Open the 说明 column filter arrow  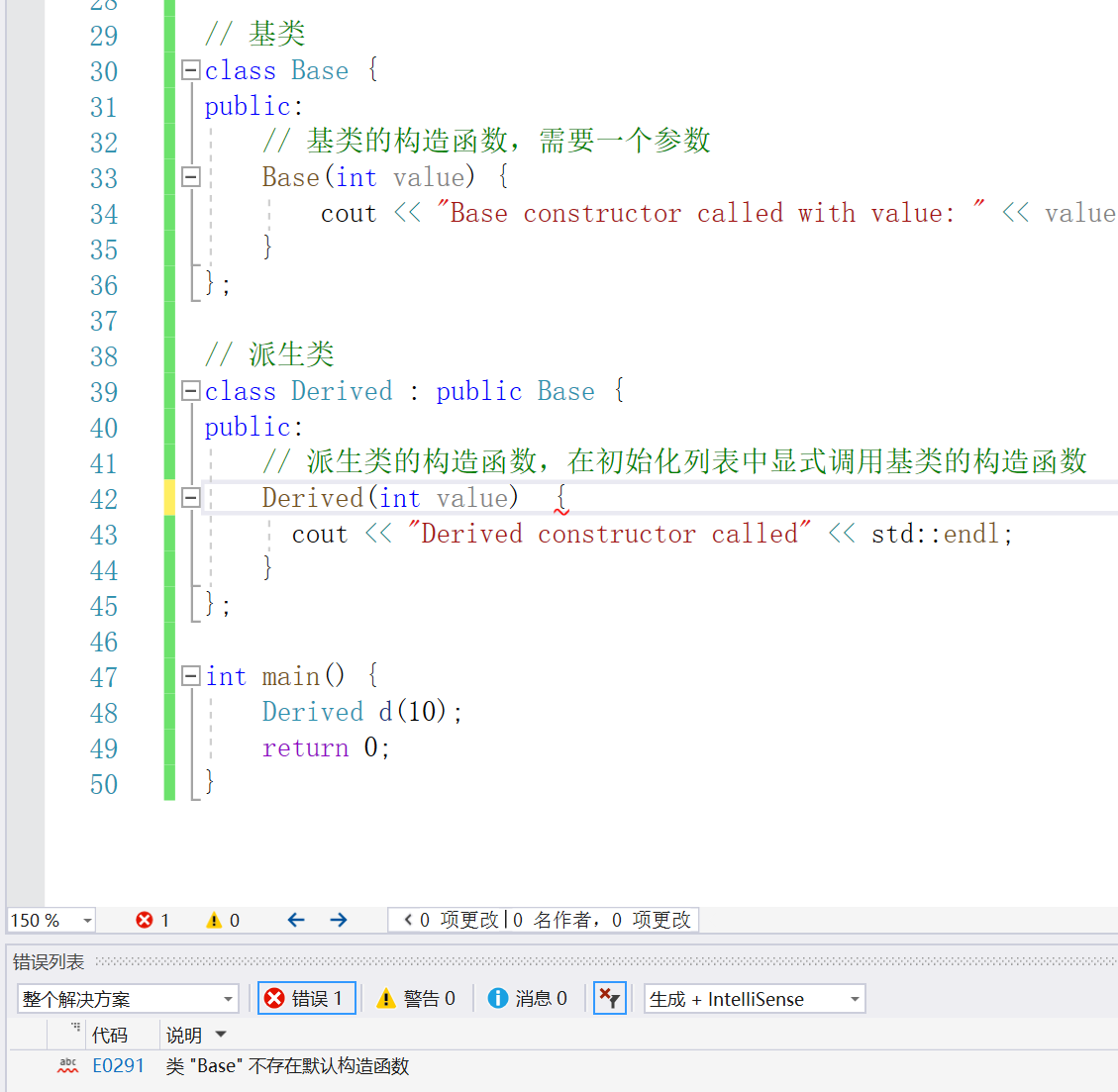pos(221,1035)
